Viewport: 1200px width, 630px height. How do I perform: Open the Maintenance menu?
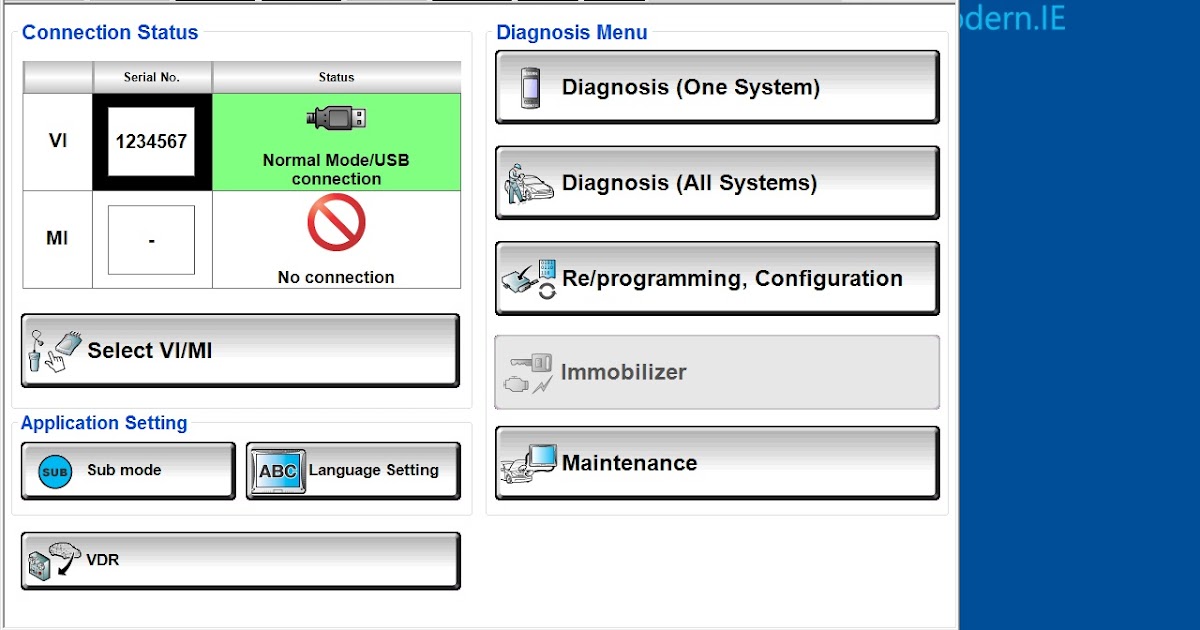coord(716,462)
